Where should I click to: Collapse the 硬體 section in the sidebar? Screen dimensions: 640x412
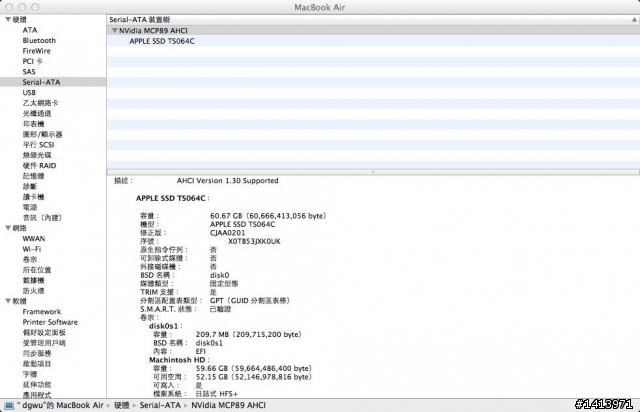(8, 19)
